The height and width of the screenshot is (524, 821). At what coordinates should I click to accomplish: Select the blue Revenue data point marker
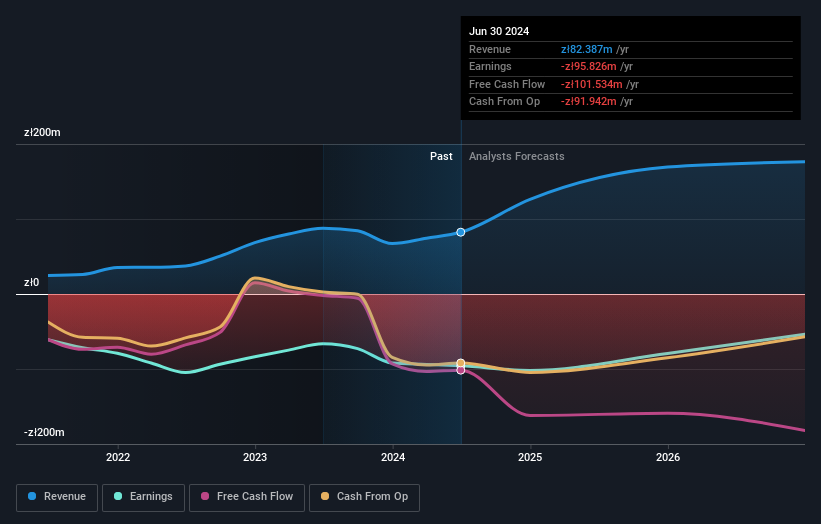461,232
